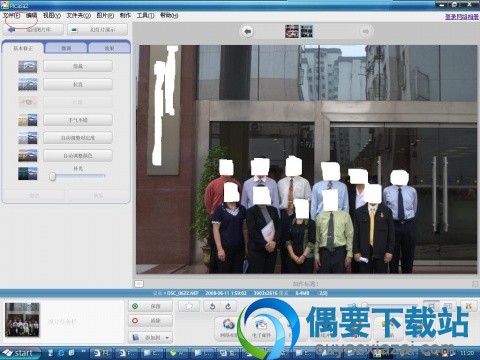Go back to the picture library
This screenshot has height=360, width=480.
[33, 30]
